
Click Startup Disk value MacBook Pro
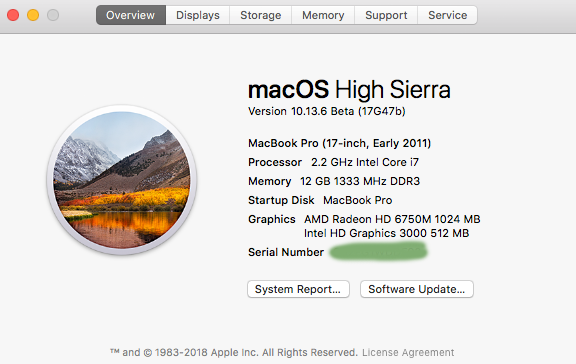coord(357,200)
